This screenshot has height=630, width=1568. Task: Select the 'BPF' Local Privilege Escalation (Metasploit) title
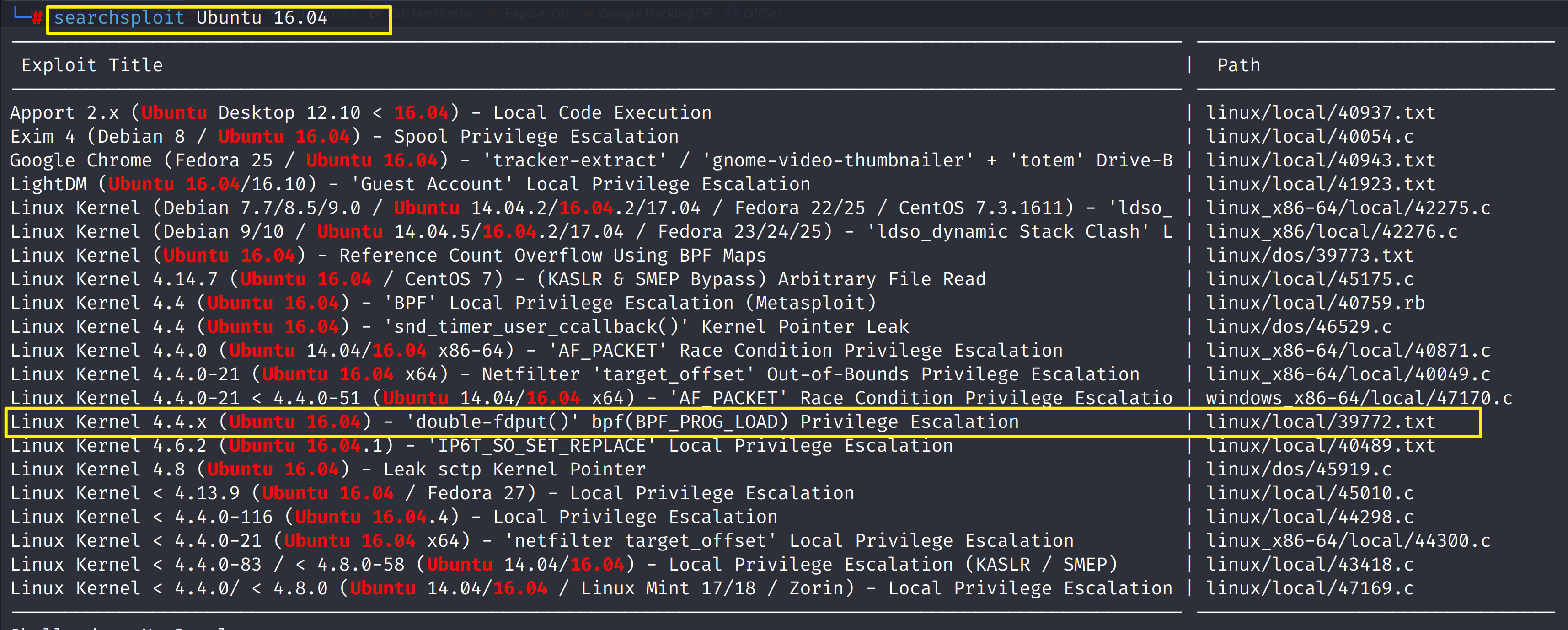coord(443,303)
